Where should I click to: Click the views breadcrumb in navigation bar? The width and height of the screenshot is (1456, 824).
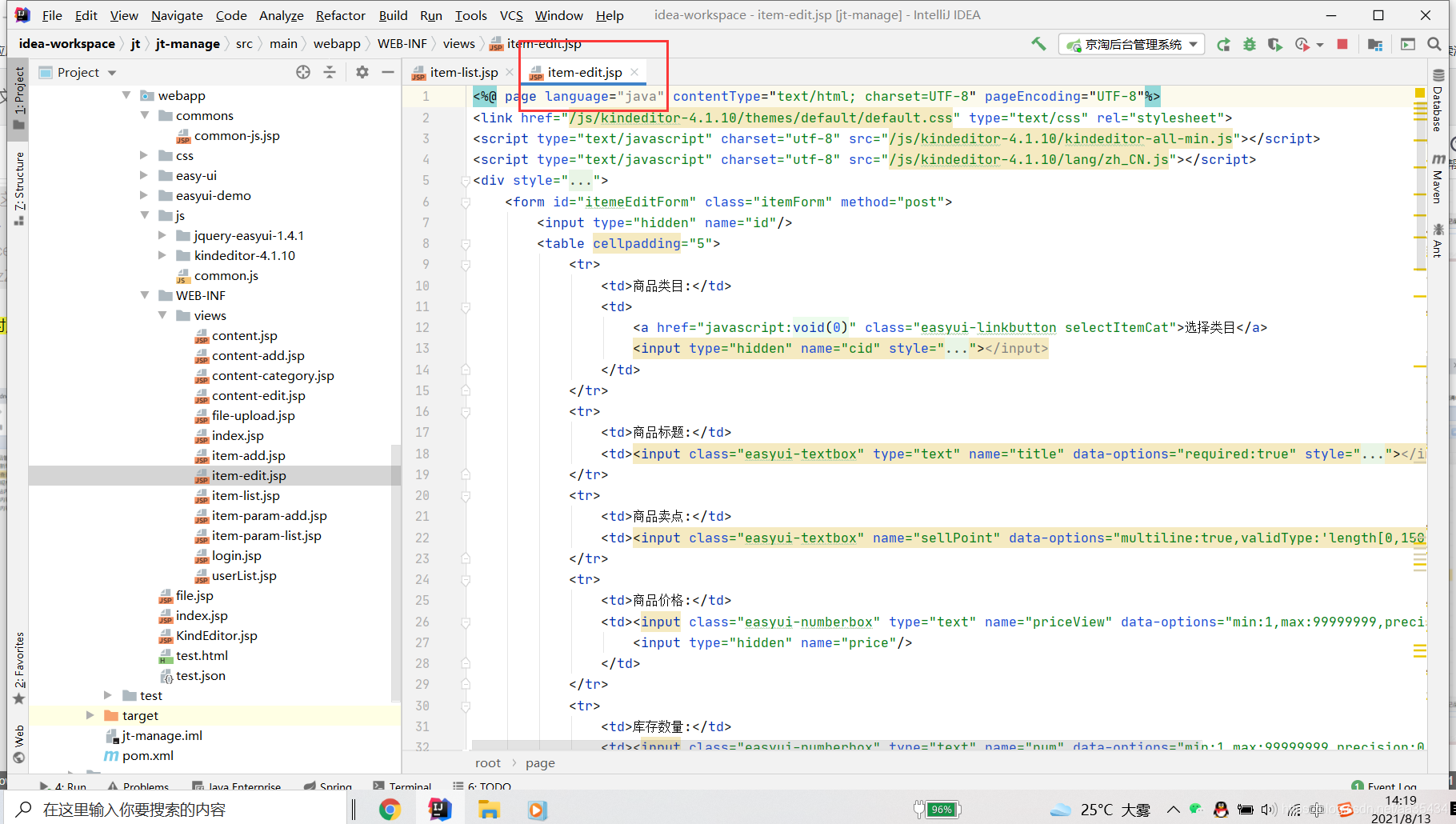pos(458,44)
